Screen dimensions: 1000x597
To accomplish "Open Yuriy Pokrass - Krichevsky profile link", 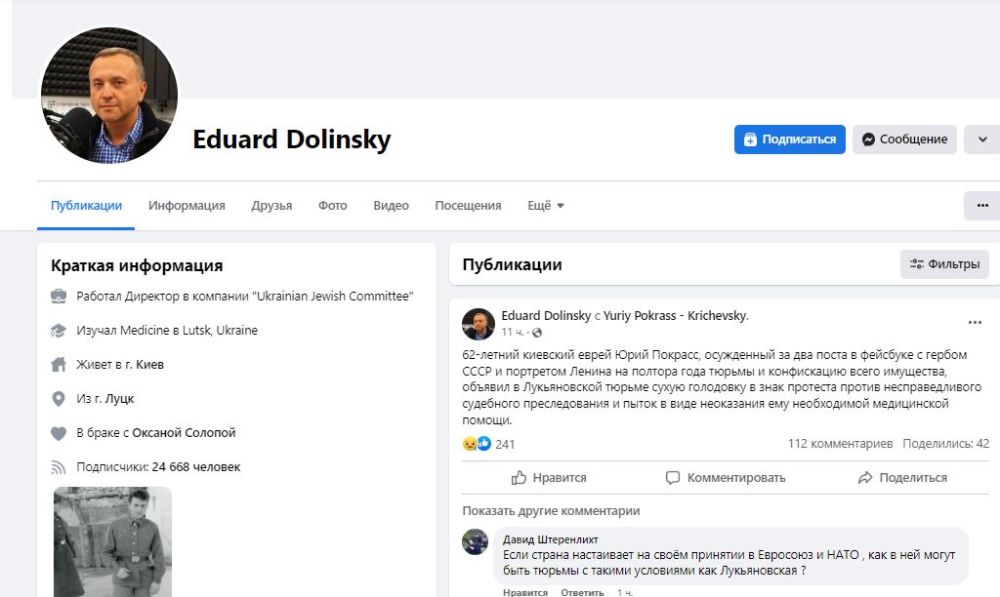I will click(675, 316).
